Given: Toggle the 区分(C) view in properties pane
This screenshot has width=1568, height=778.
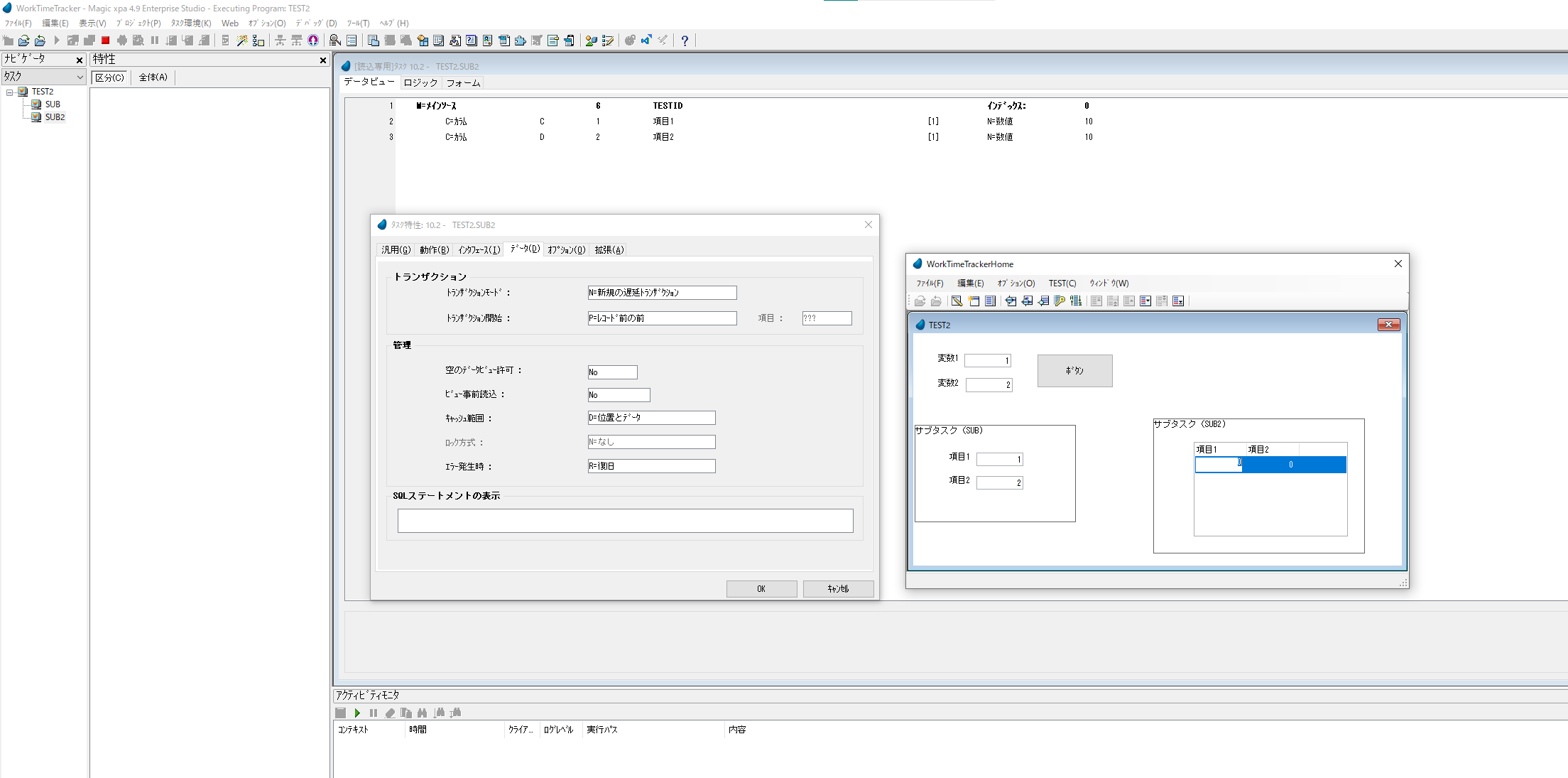Looking at the screenshot, I should (109, 77).
